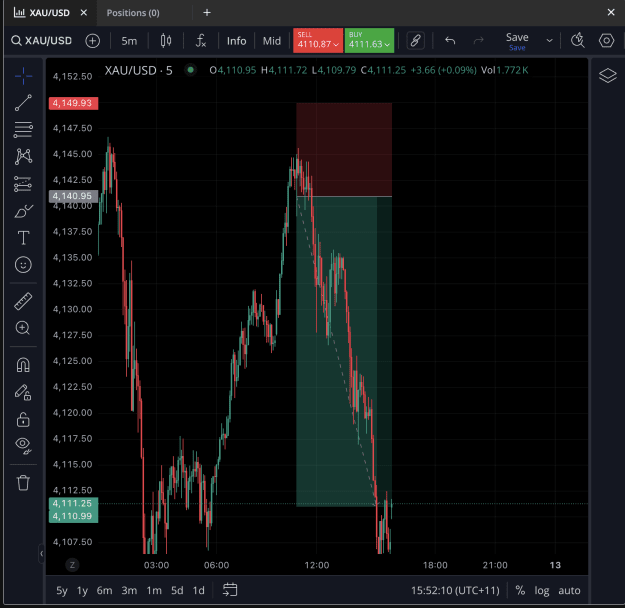Screen dimensions: 625x608
Task: Open the timezone 15:52:10 (UTC+11) menu
Action: click(455, 590)
